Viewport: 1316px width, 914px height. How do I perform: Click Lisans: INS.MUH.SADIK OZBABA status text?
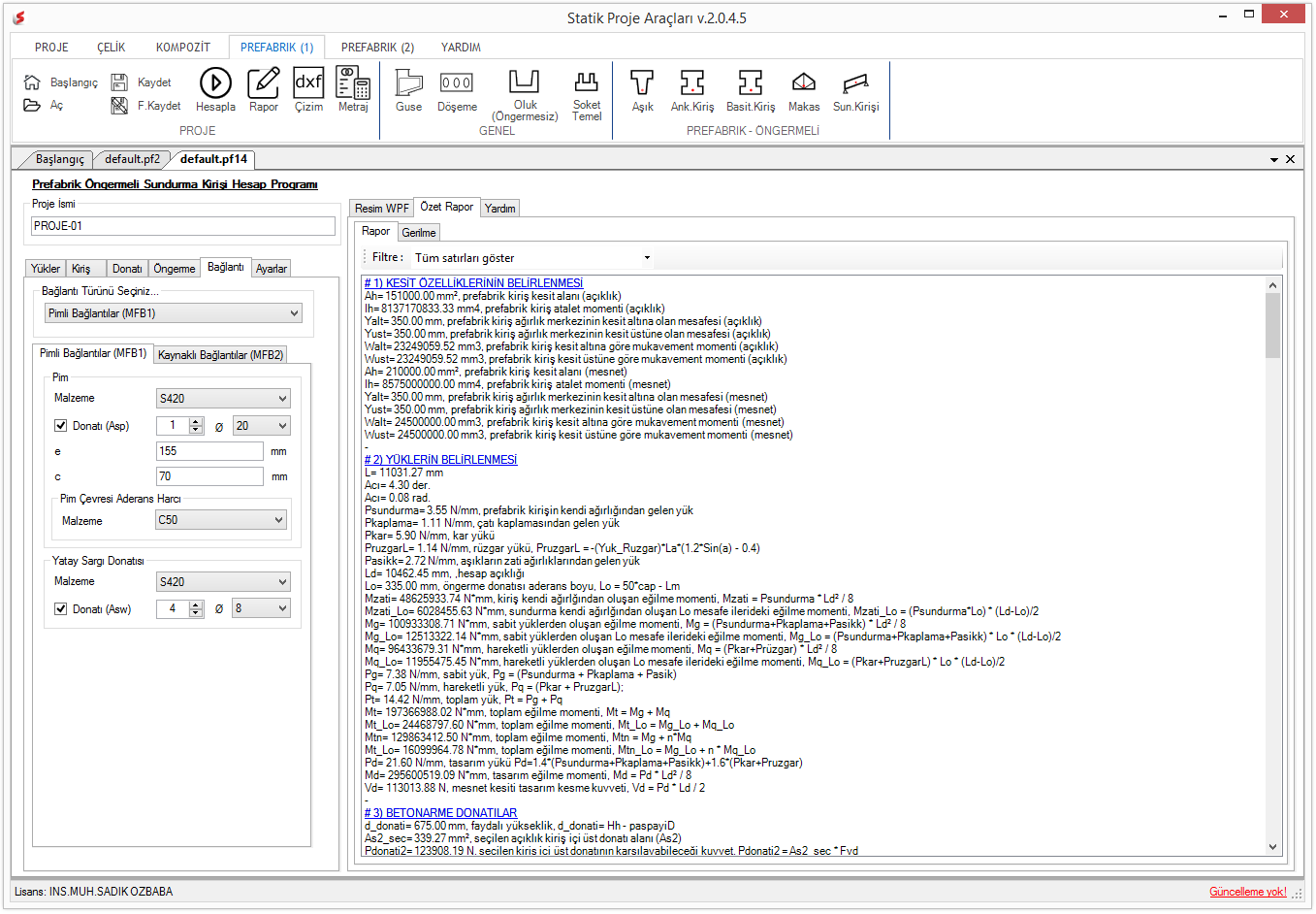(x=94, y=892)
